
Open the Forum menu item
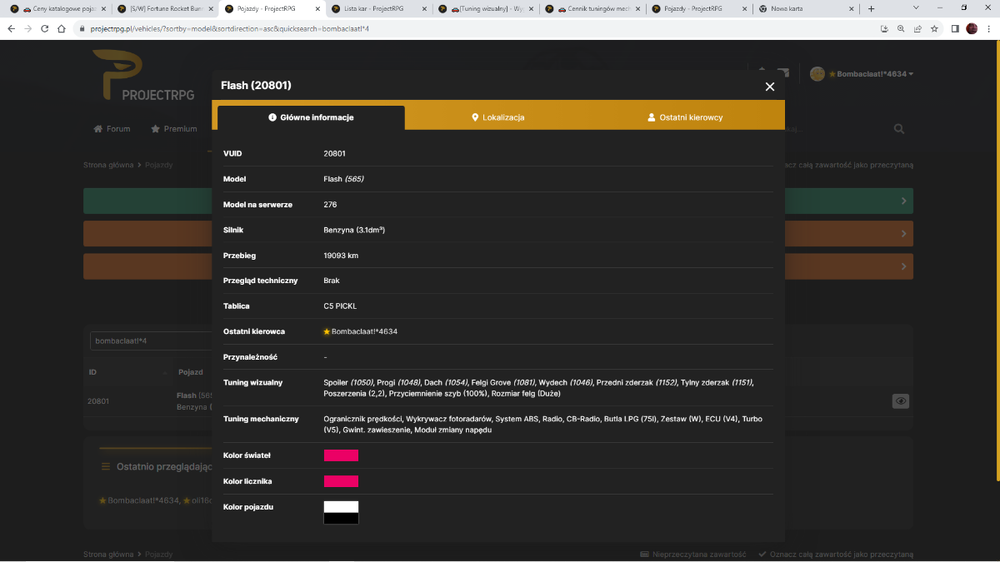click(x=112, y=129)
